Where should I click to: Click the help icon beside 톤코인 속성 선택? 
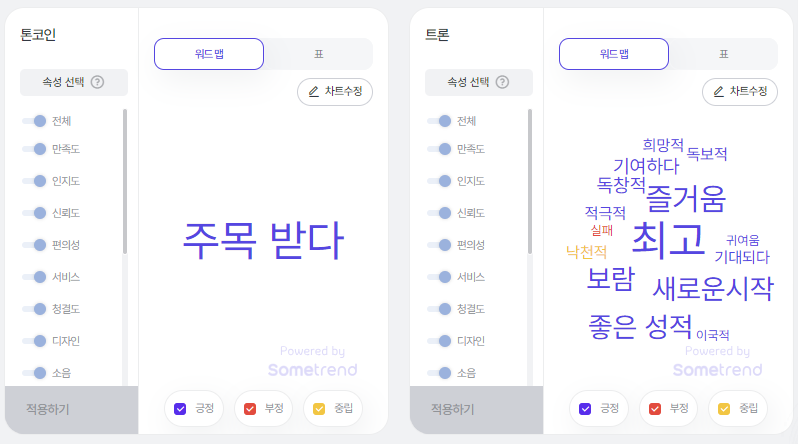[x=97, y=82]
